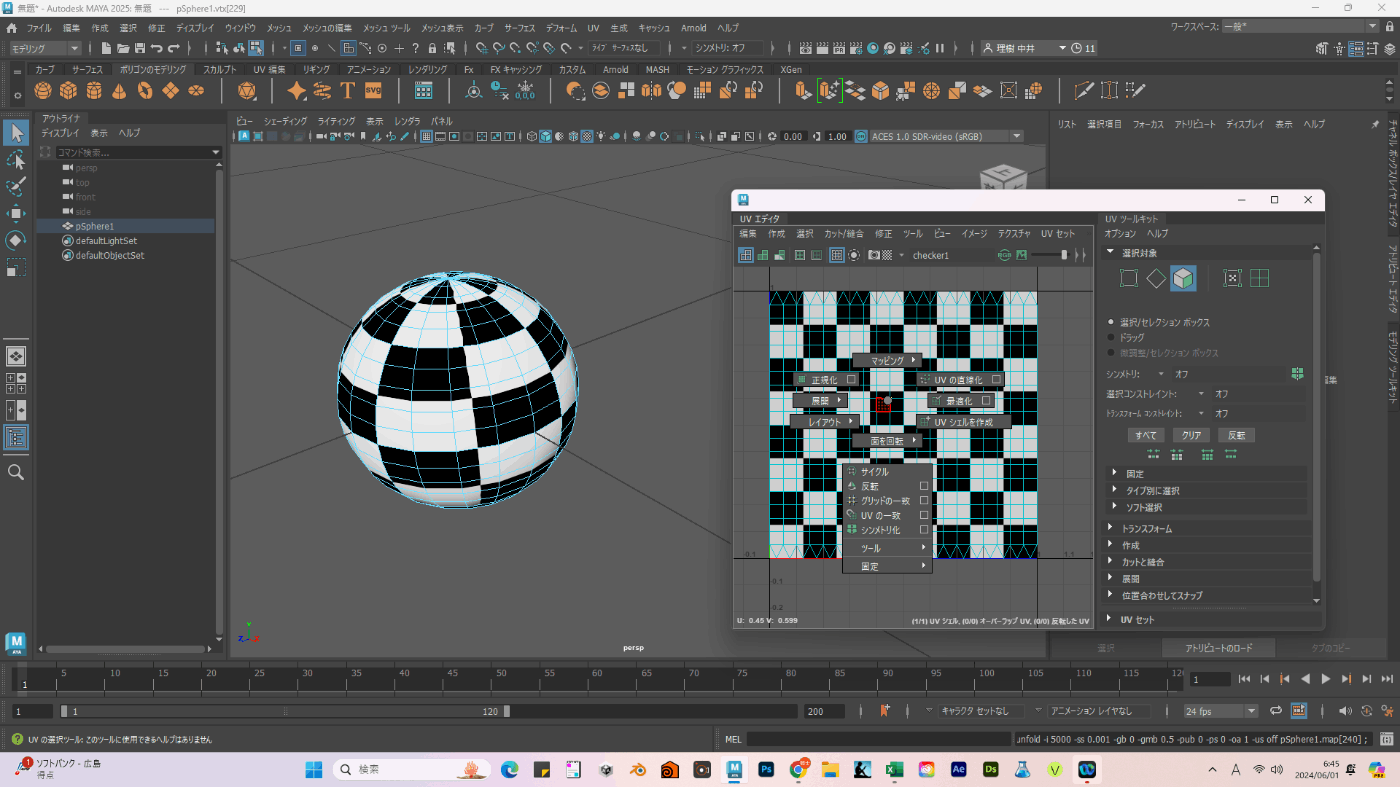Open the モデリング menu set dropdown
The image size is (1400, 787).
[x=47, y=48]
